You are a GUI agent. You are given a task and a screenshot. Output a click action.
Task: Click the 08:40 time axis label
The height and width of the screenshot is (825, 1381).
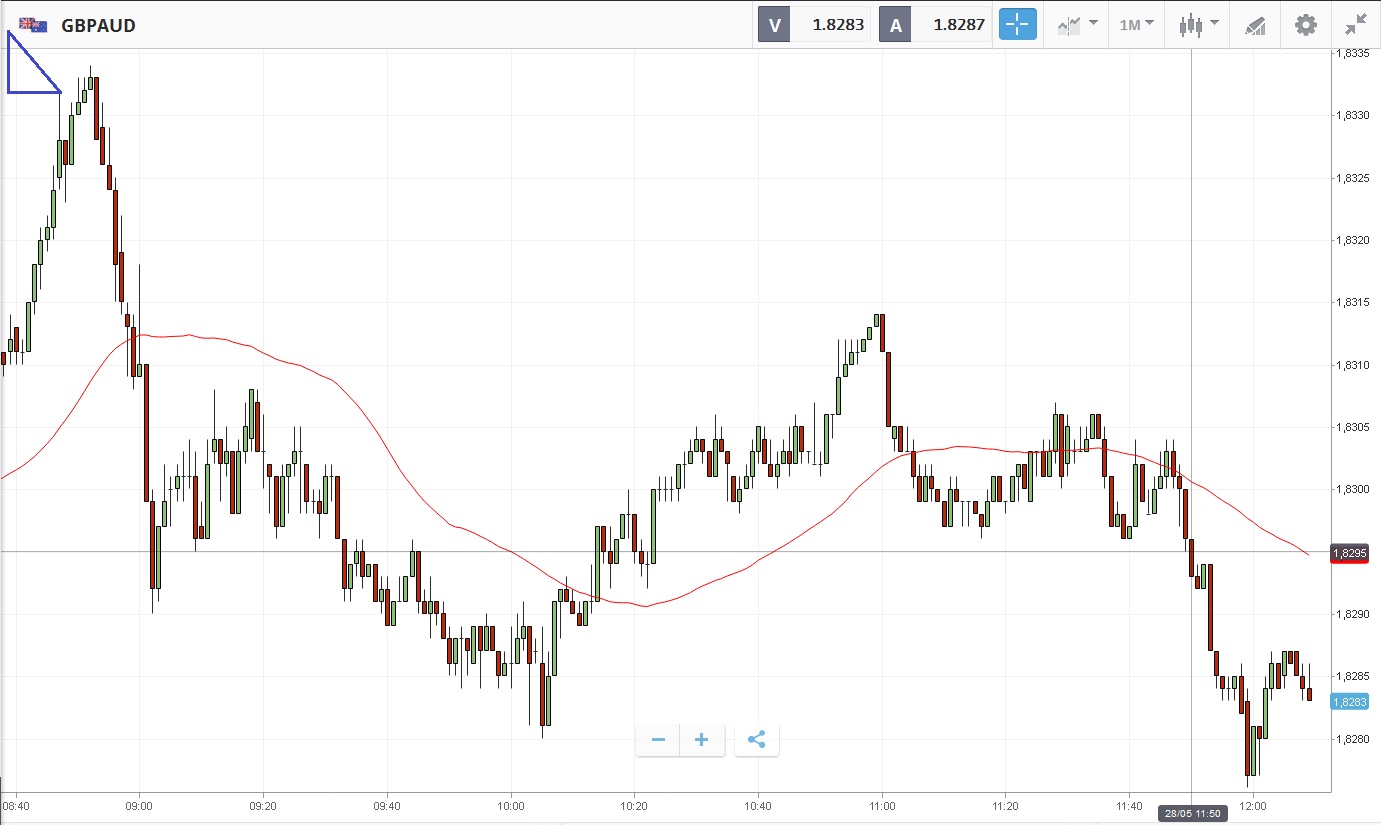16,805
